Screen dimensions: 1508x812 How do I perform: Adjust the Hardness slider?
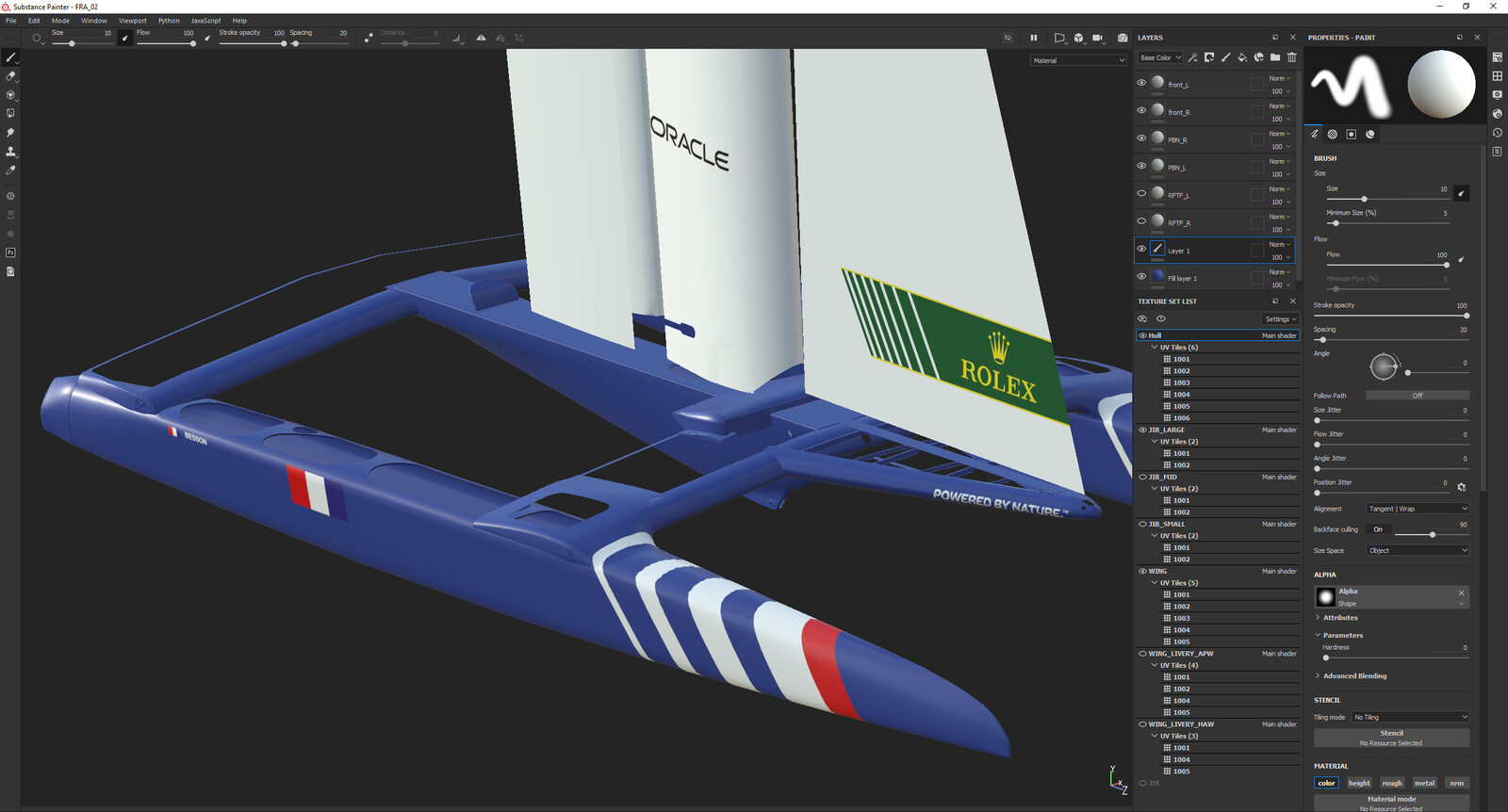coord(1396,658)
